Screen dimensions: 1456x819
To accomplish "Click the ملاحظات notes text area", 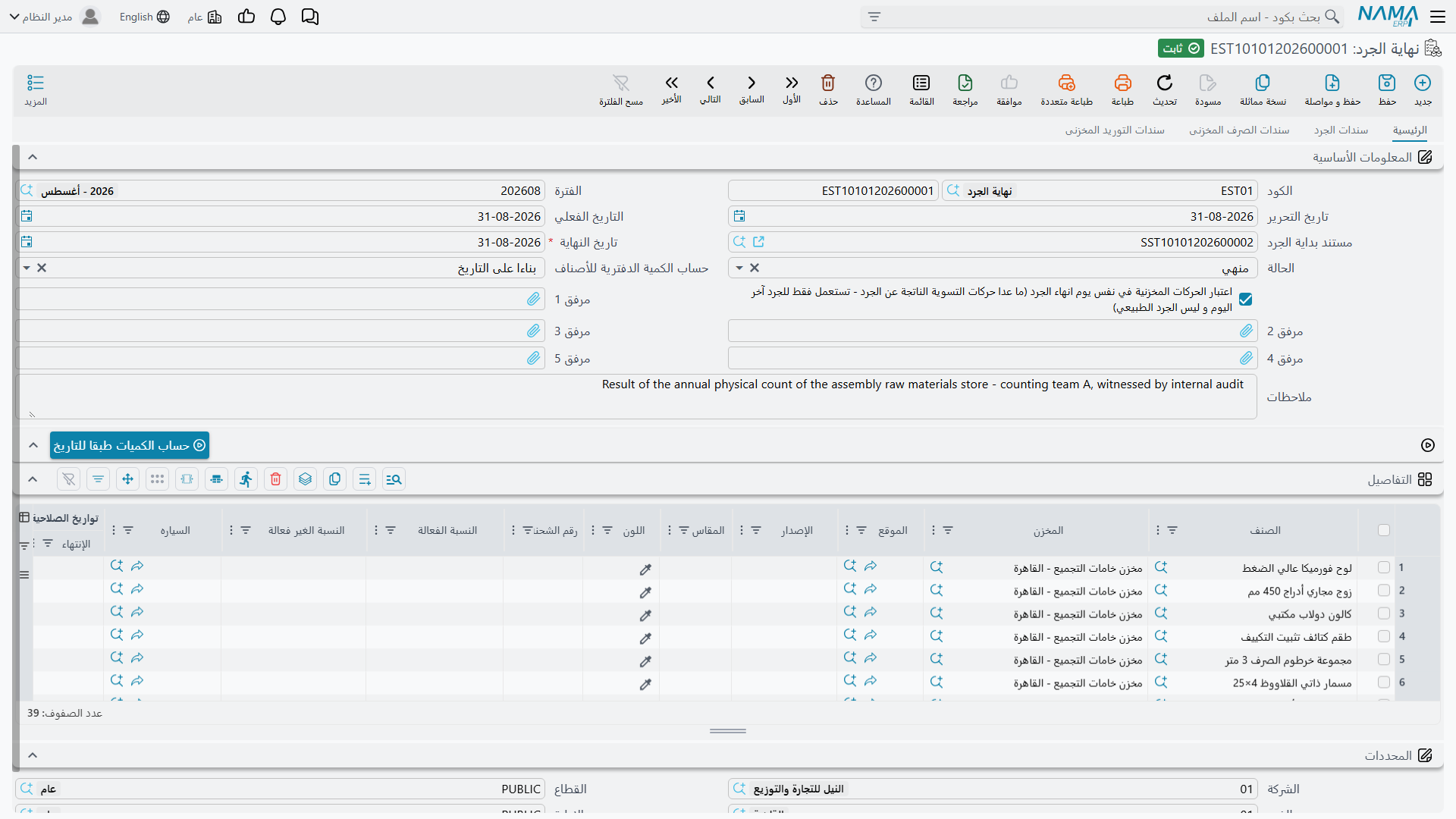I will click(636, 397).
